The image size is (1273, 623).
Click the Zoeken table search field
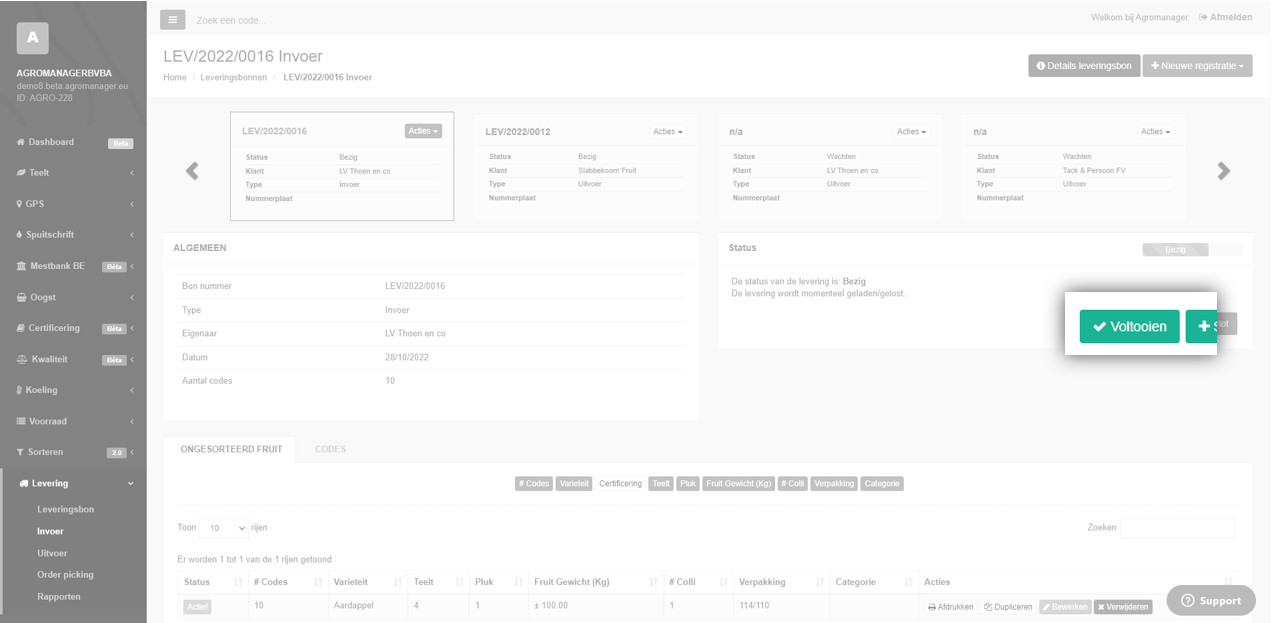click(x=1177, y=528)
